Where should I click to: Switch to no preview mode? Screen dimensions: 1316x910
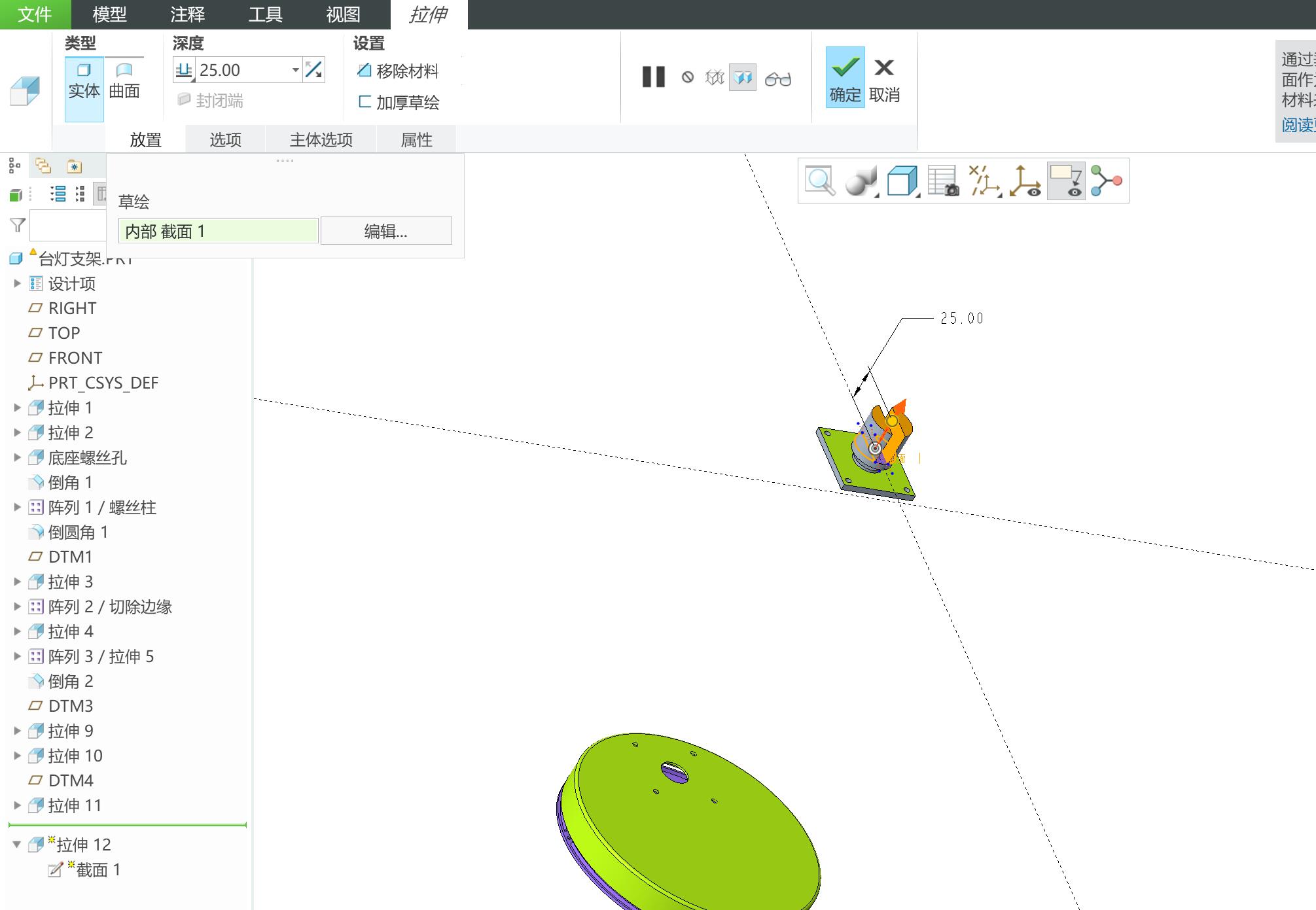click(688, 77)
